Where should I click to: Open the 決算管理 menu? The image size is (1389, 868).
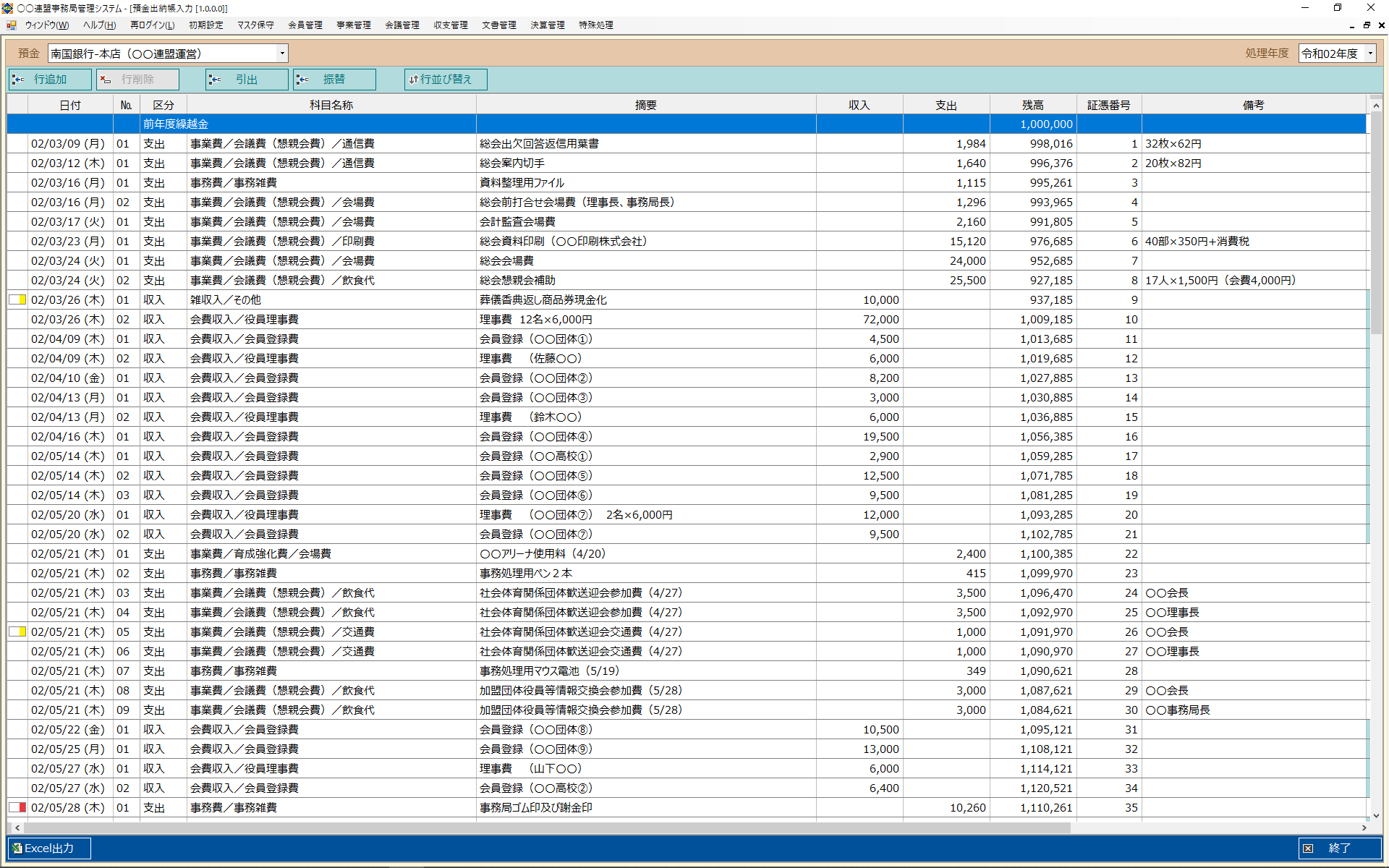(x=547, y=25)
